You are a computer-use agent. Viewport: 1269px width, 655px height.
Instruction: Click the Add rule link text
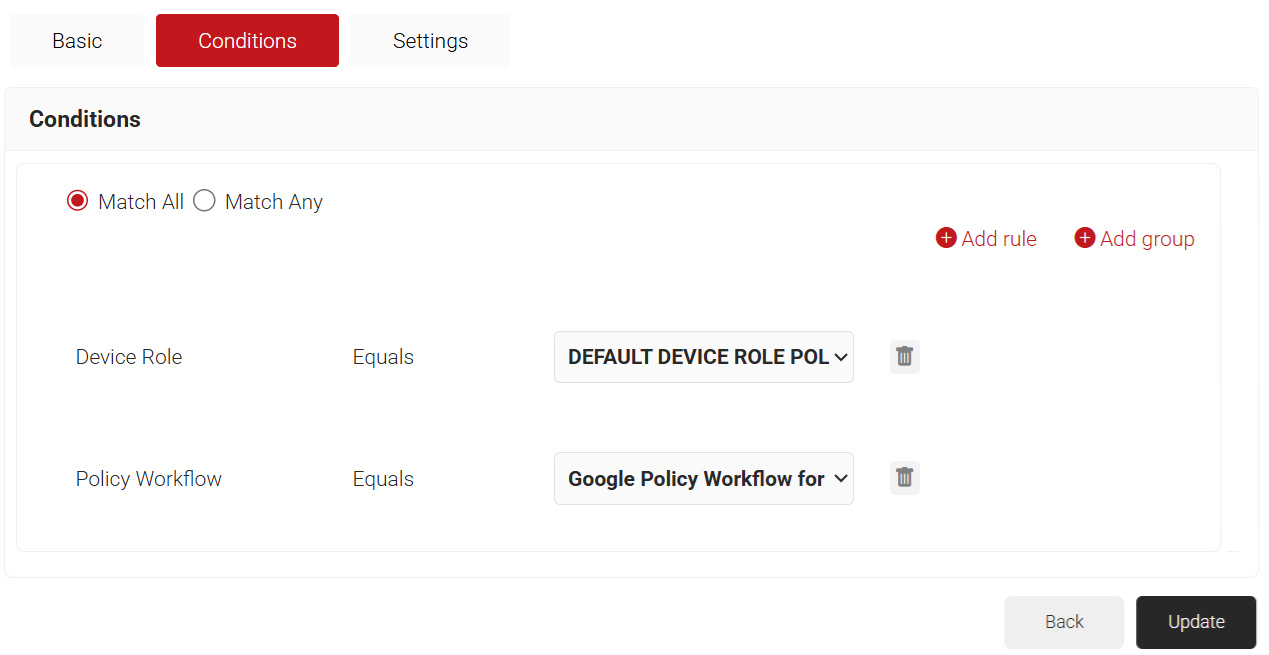pyautogui.click(x=998, y=239)
